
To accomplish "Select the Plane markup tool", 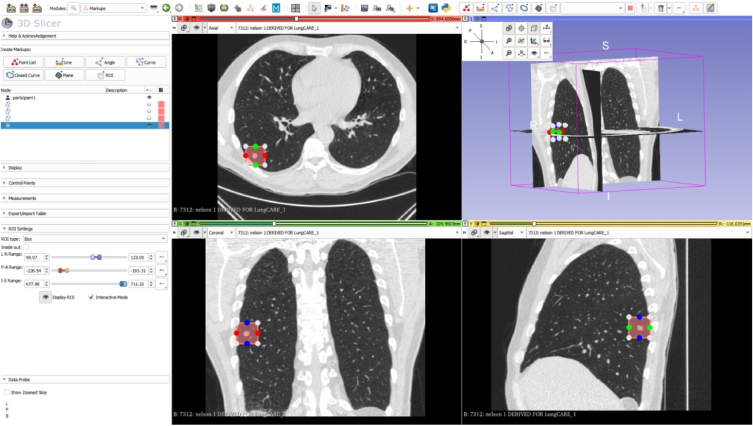I will [64, 75].
